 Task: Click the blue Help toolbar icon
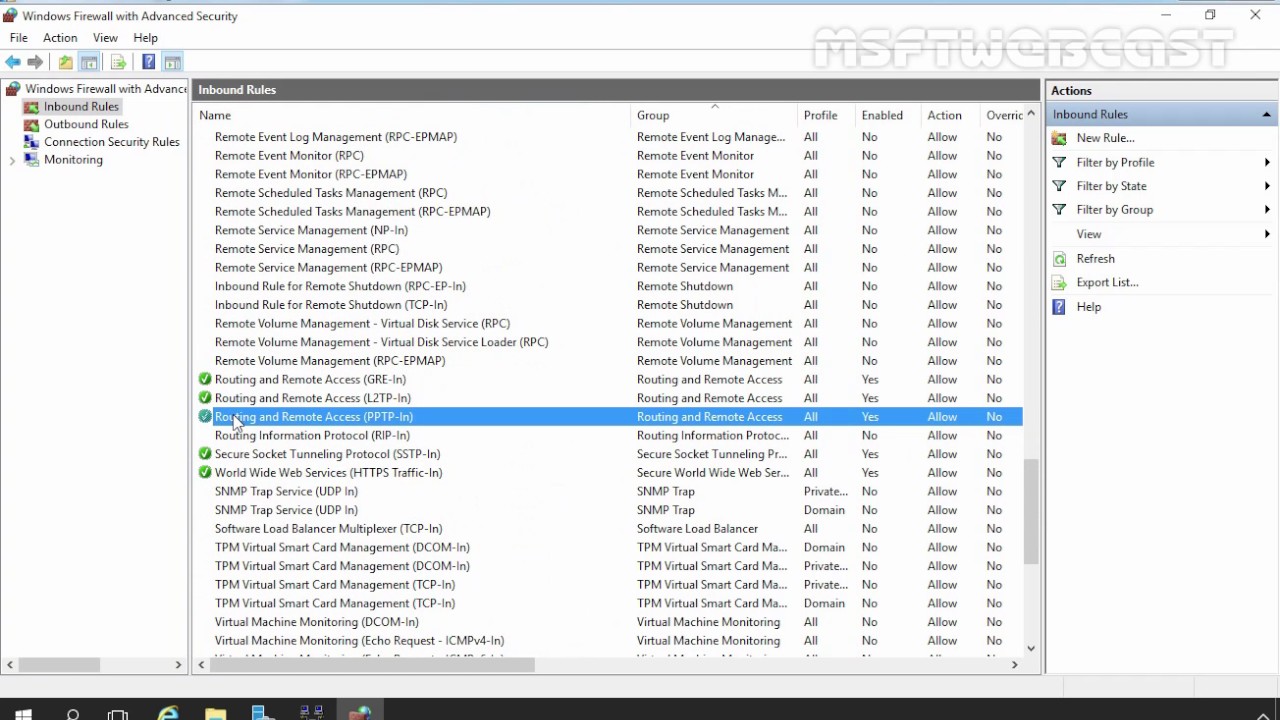pos(148,62)
